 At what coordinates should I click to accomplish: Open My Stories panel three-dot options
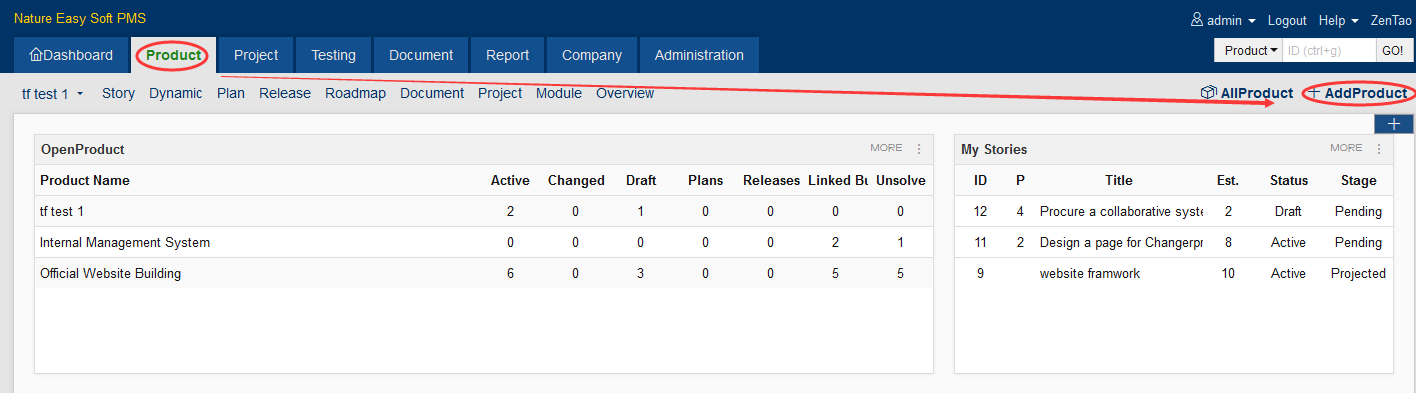(x=1379, y=148)
